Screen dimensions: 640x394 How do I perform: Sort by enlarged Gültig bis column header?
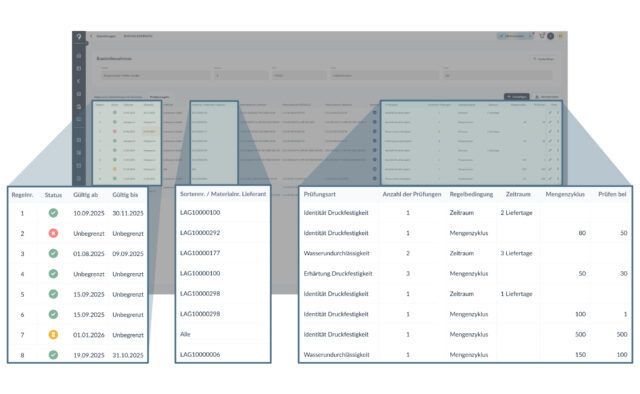pos(125,195)
